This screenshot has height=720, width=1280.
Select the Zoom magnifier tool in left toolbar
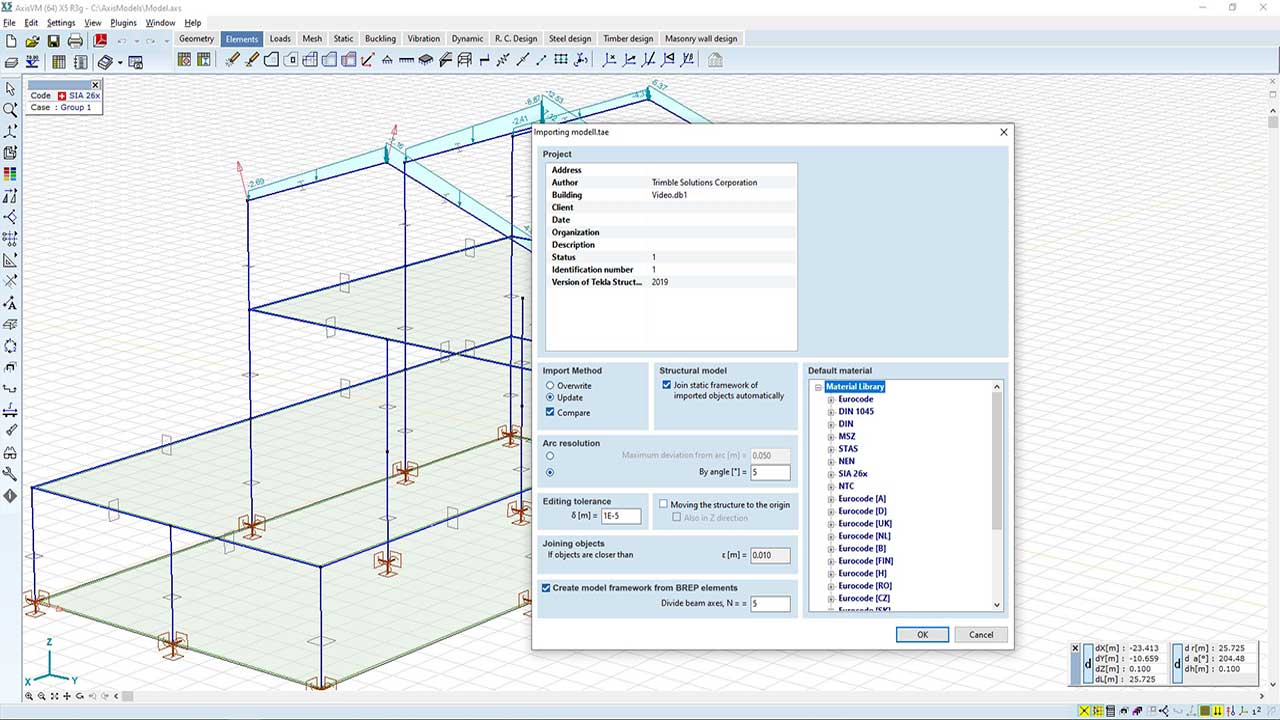click(x=10, y=110)
